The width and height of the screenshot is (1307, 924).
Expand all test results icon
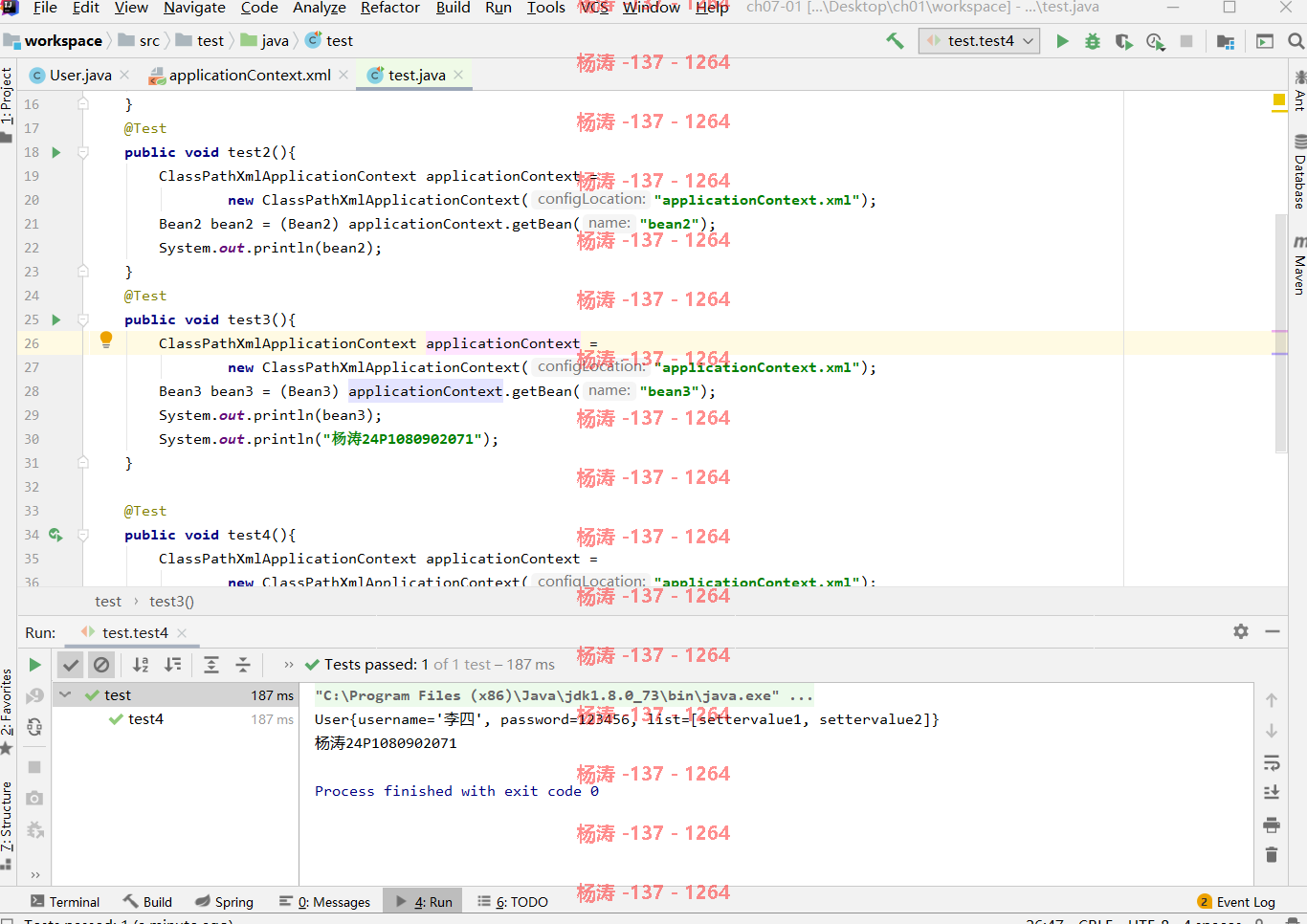[x=211, y=665]
